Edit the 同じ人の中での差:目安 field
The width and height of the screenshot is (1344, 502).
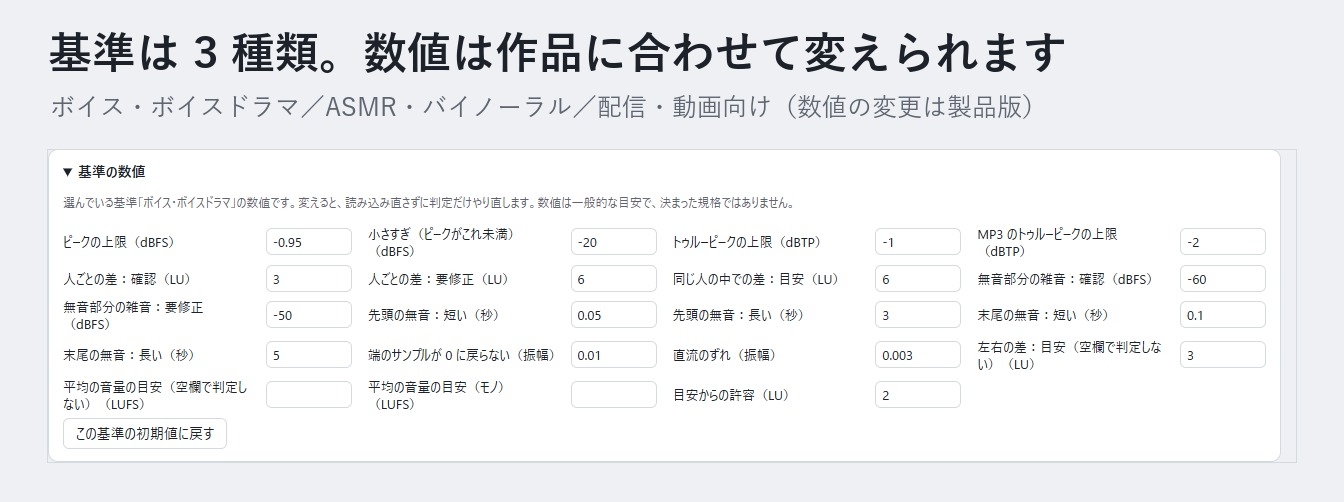pos(918,279)
